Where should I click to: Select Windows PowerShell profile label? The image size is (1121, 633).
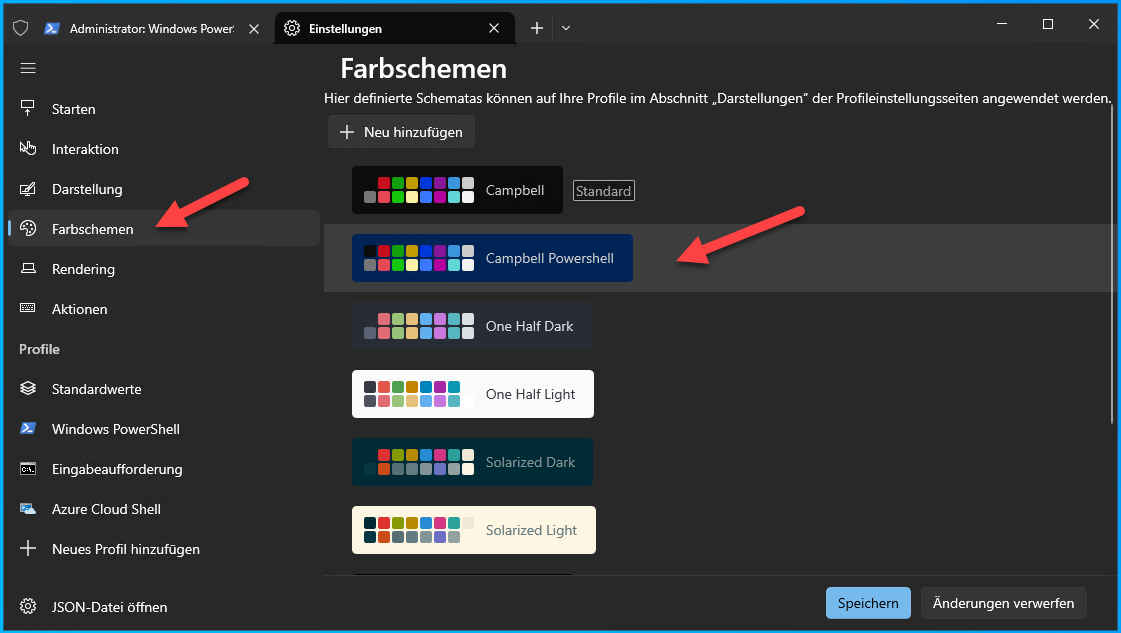pyautogui.click(x=116, y=429)
